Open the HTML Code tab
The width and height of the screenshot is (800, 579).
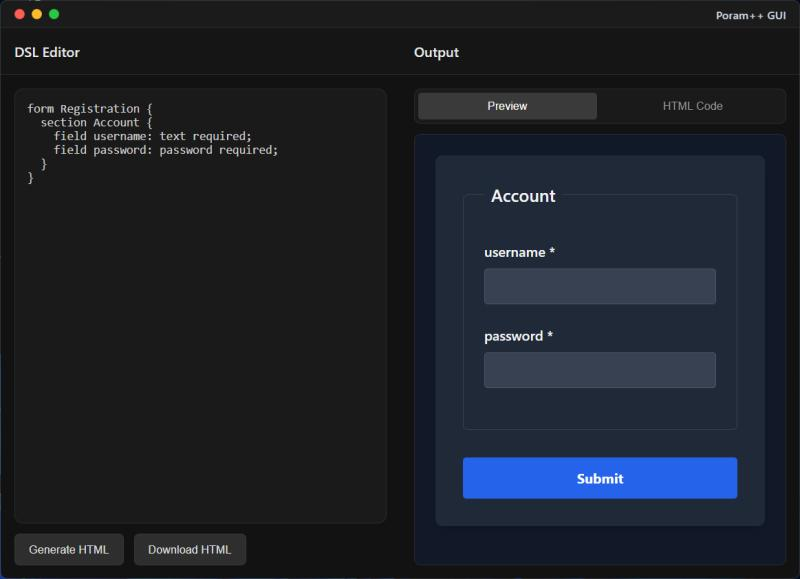pos(692,106)
